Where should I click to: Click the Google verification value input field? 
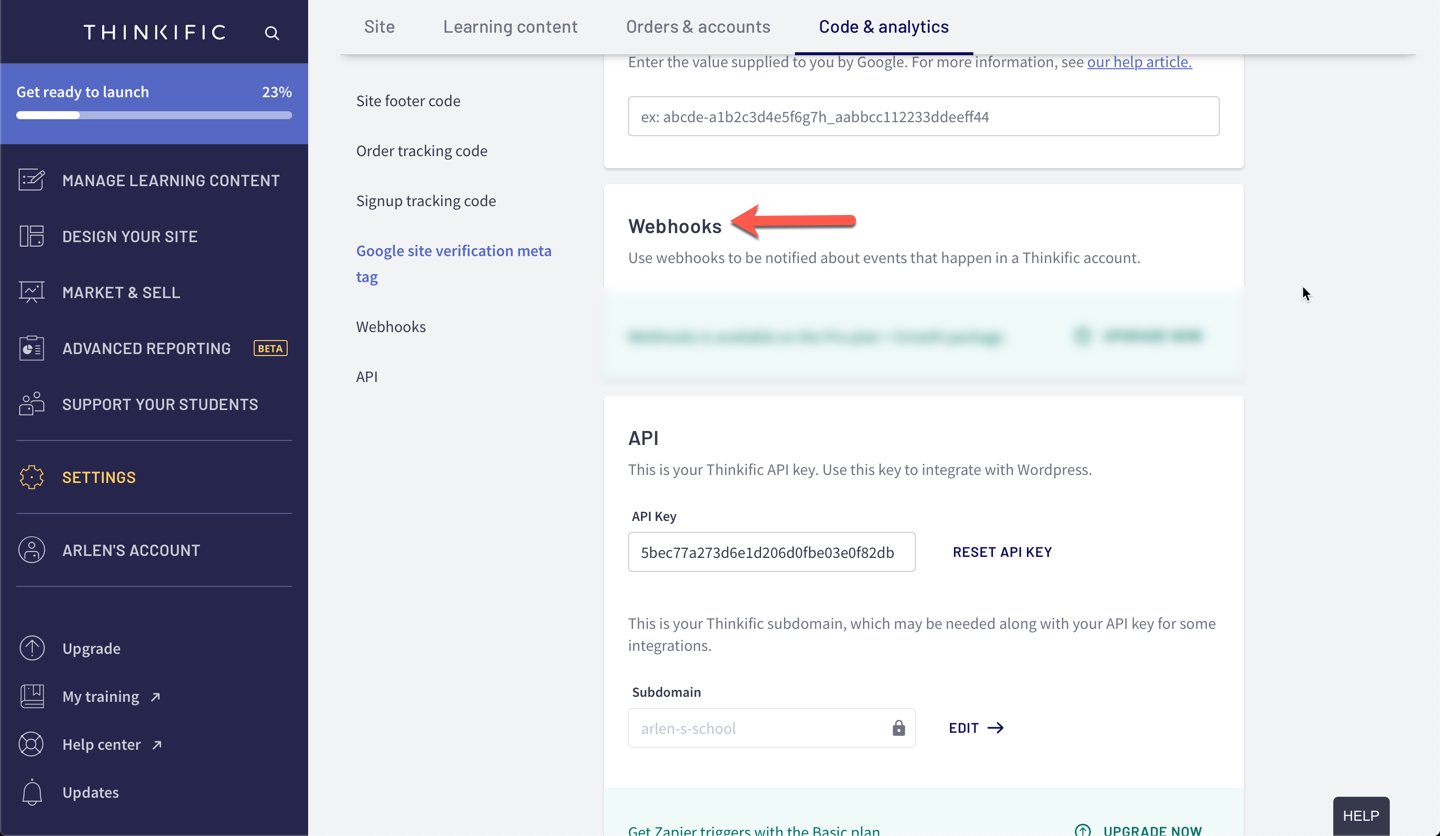[x=923, y=116]
